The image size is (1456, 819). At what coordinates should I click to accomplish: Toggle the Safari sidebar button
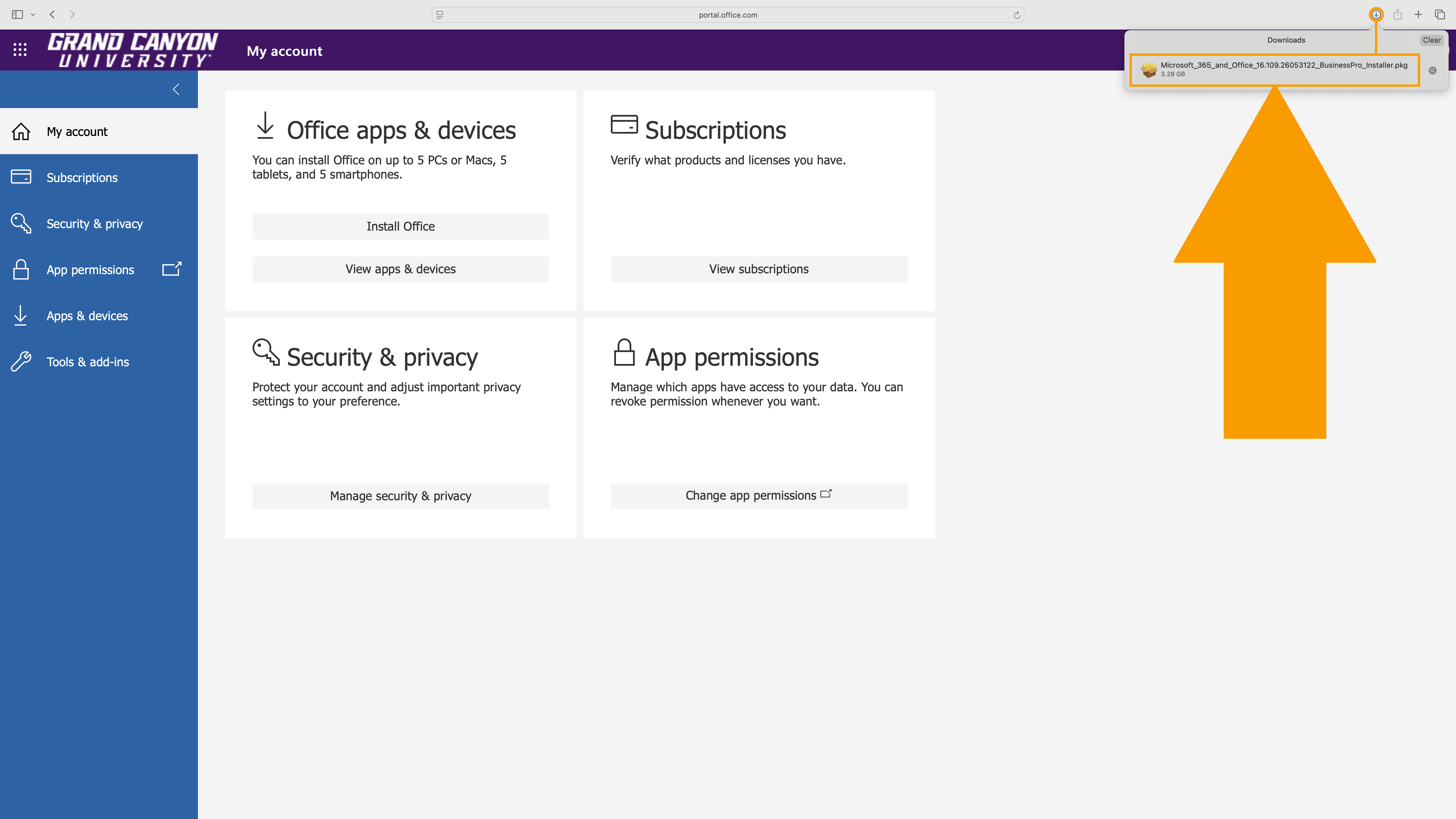(x=18, y=15)
